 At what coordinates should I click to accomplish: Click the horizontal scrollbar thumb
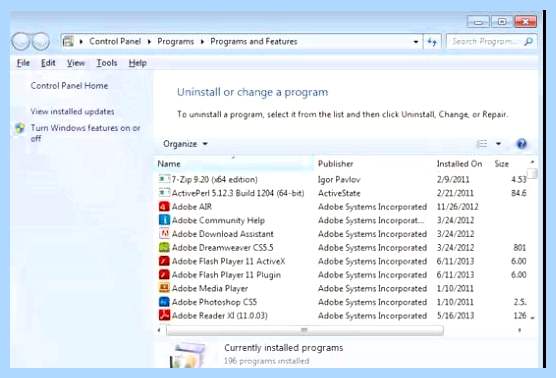tap(305, 330)
